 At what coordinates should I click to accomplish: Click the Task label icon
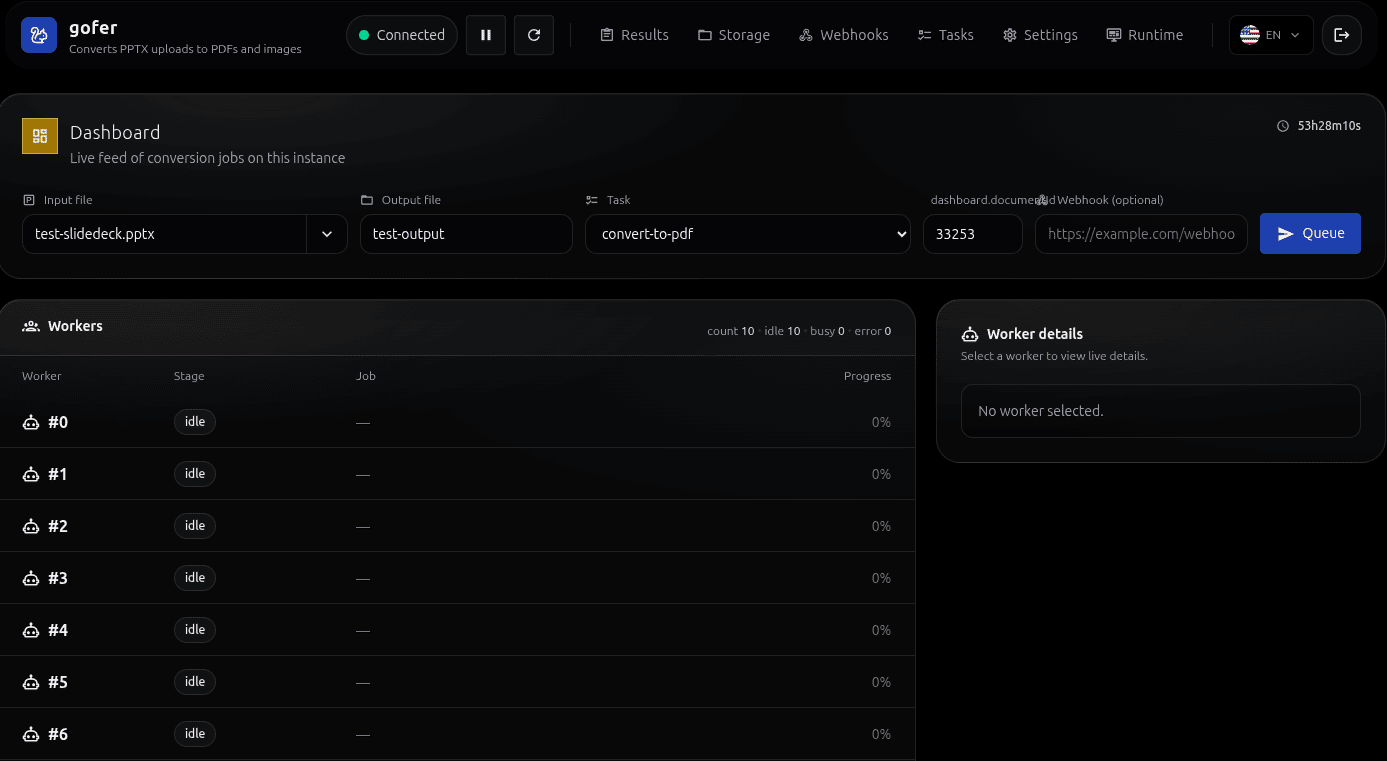592,200
